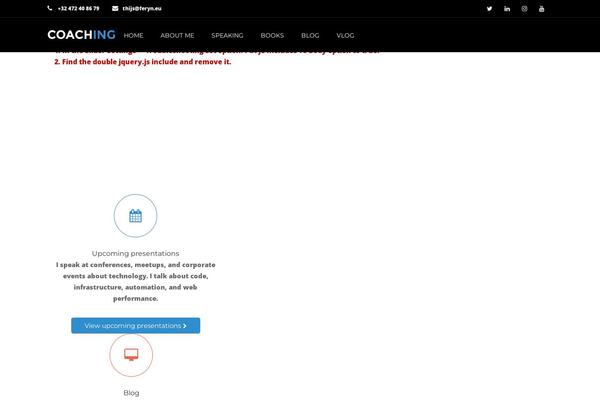The height and width of the screenshot is (400, 600).
Task: Open the YouTube channel icon
Action: pyautogui.click(x=541, y=9)
